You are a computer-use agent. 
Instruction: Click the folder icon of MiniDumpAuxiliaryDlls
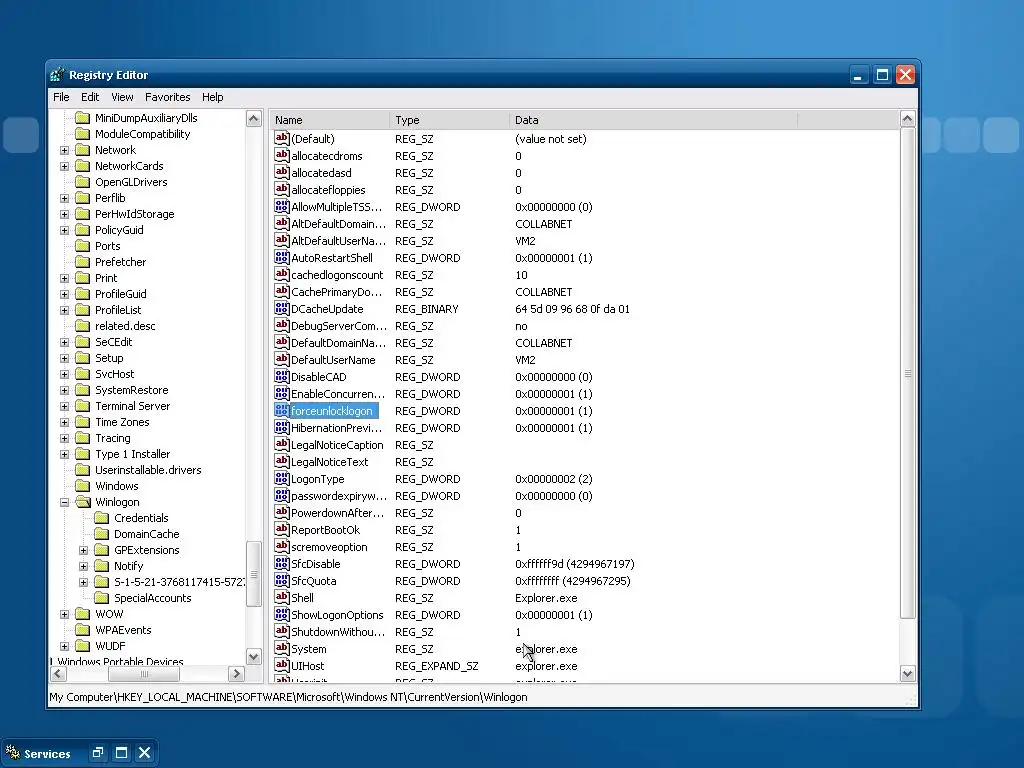pyautogui.click(x=82, y=118)
